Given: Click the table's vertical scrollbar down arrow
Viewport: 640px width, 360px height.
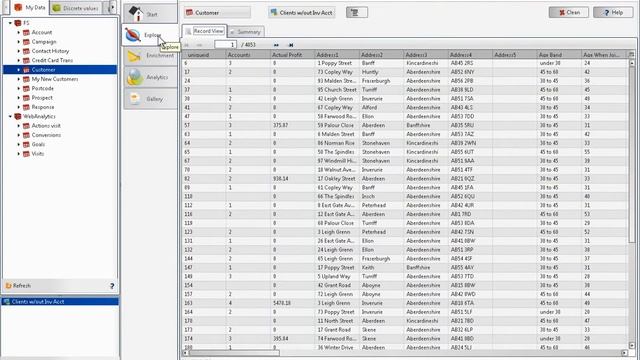Looking at the screenshot, I should point(632,346).
